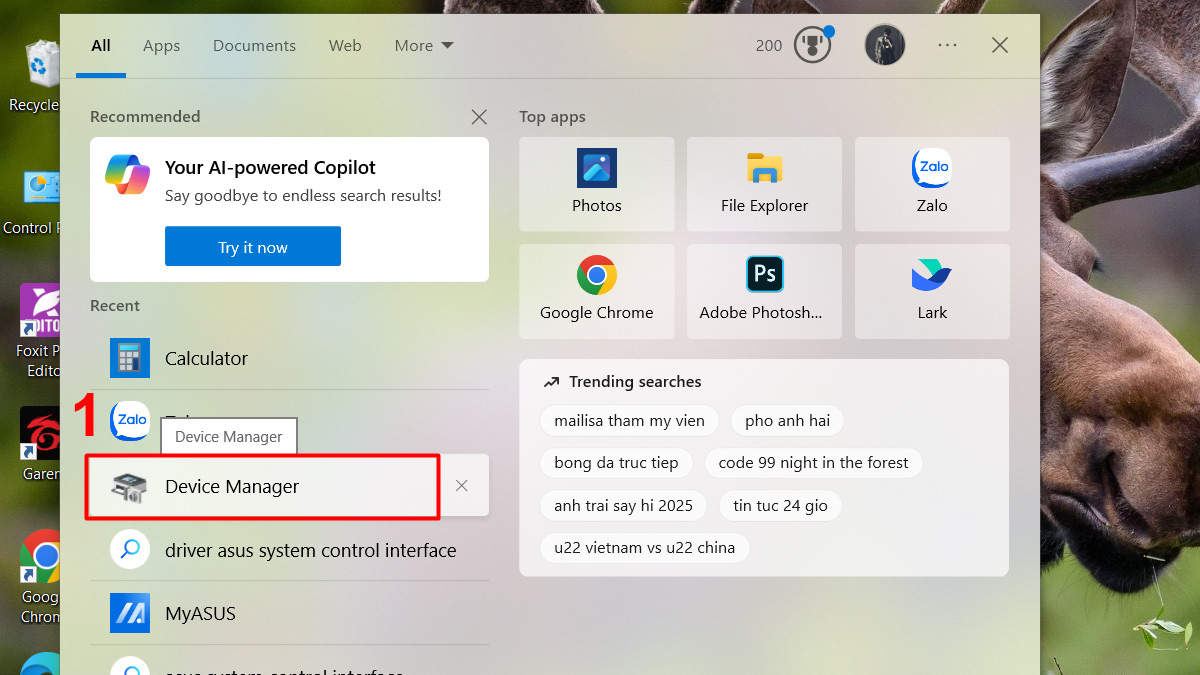The image size is (1200, 675).
Task: Switch to the Documents tab
Action: (254, 46)
